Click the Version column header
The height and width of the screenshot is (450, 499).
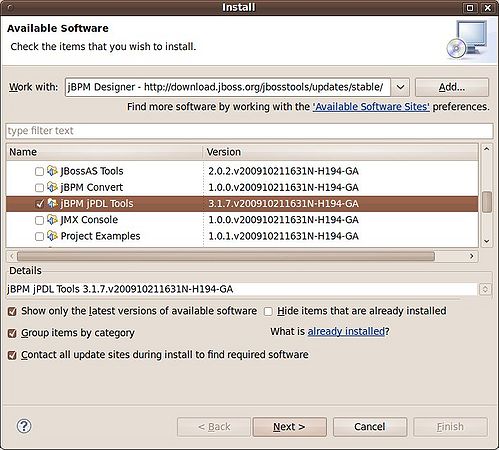(x=341, y=152)
